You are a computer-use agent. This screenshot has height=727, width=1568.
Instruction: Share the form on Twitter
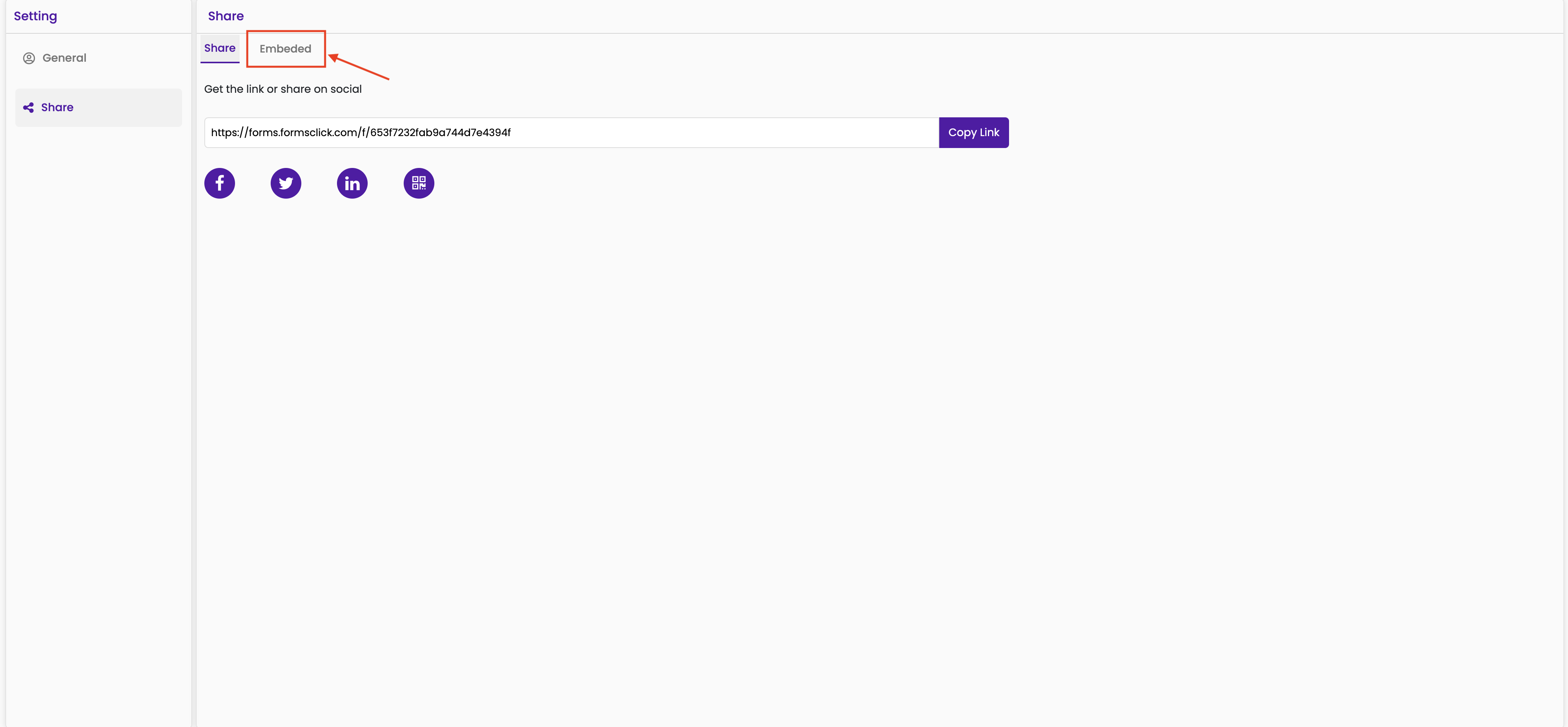286,183
